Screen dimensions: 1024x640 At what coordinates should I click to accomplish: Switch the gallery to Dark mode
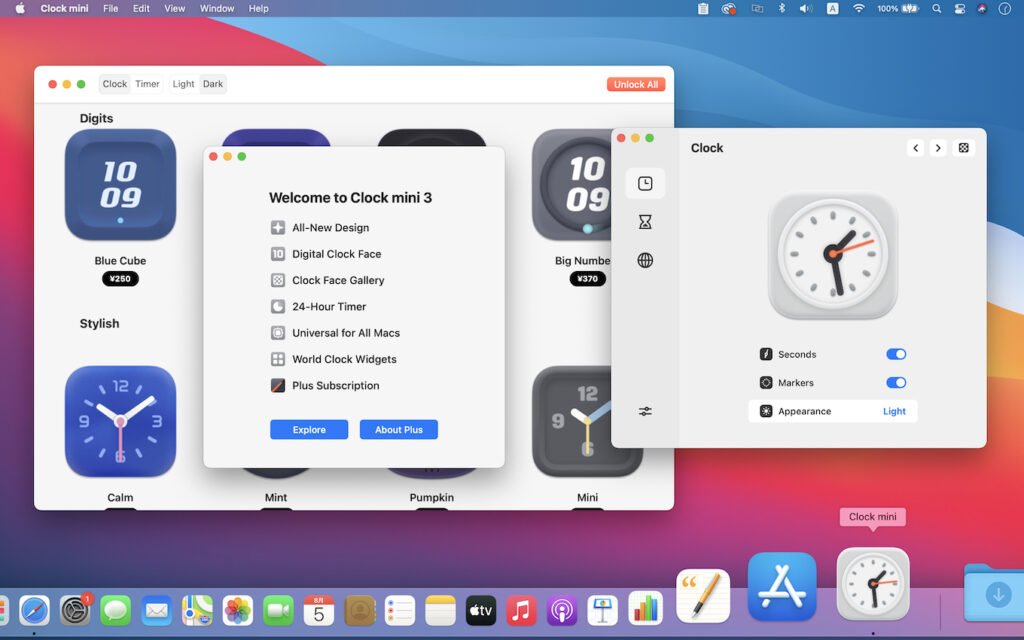(x=212, y=84)
